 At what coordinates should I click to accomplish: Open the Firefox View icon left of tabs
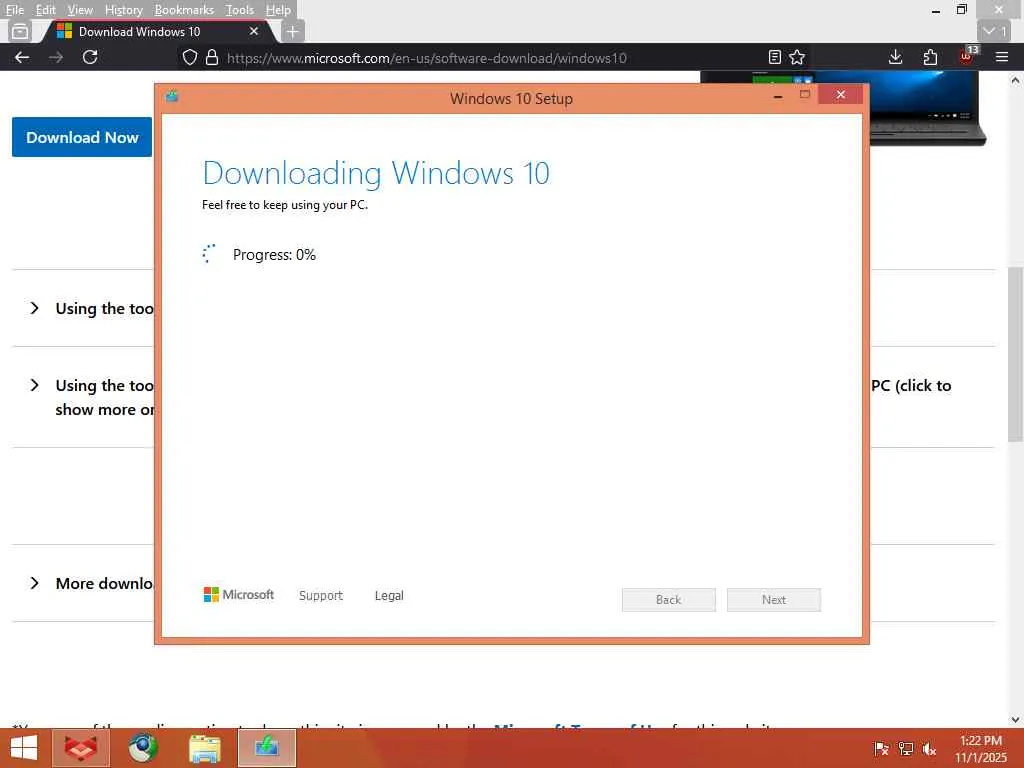[20, 31]
